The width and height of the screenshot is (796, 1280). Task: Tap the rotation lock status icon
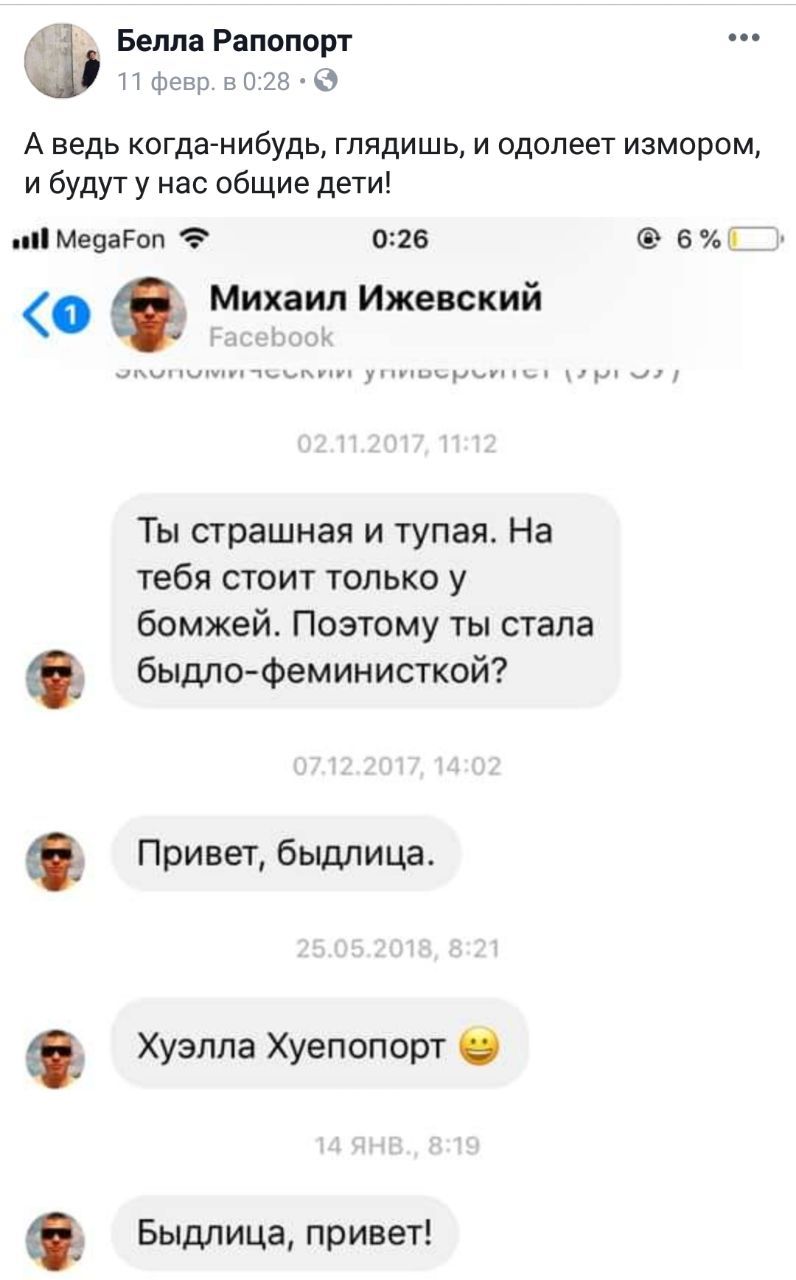pos(651,238)
